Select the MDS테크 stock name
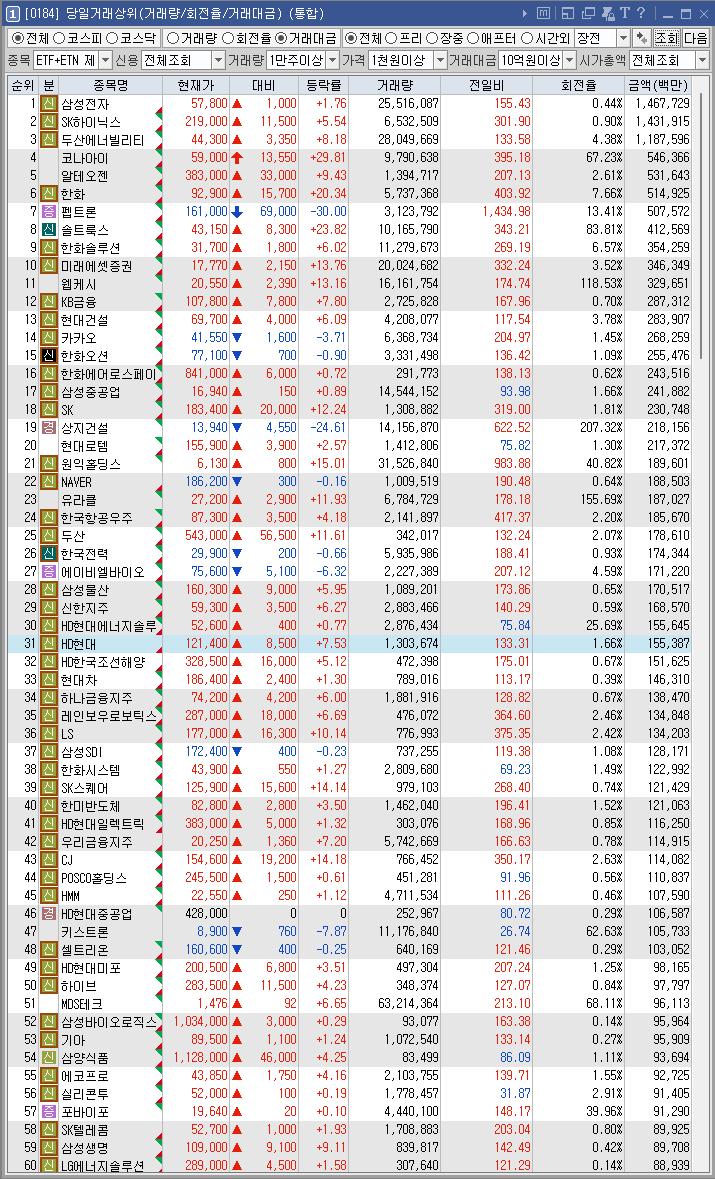 (x=81, y=1004)
